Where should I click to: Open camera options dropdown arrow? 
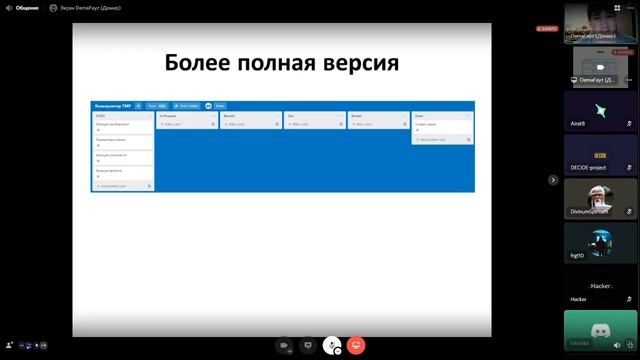[x=290, y=351]
